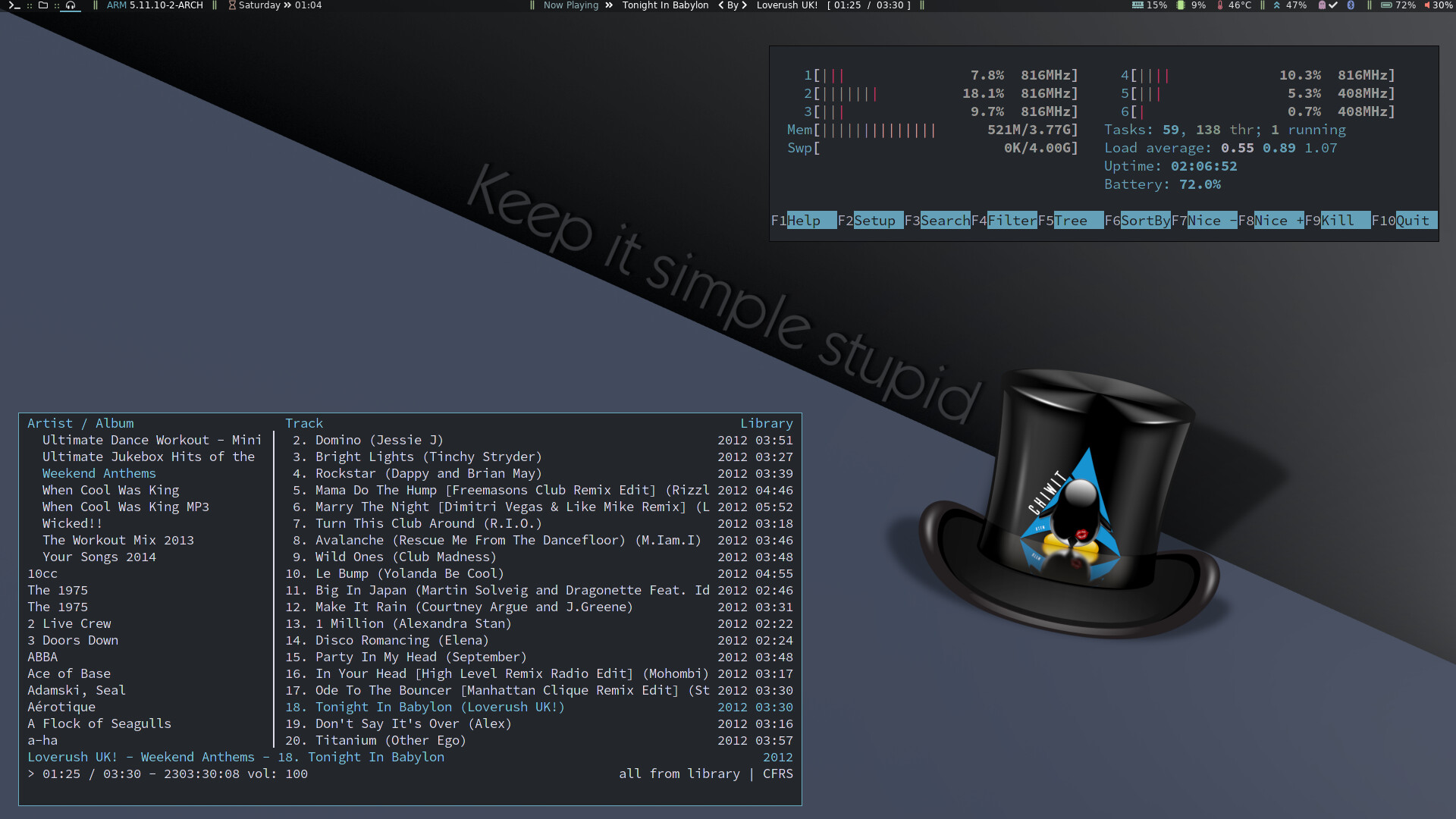Screen dimensions: 1456x819
Task: Open the terminal workspace icon
Action: click(x=14, y=5)
